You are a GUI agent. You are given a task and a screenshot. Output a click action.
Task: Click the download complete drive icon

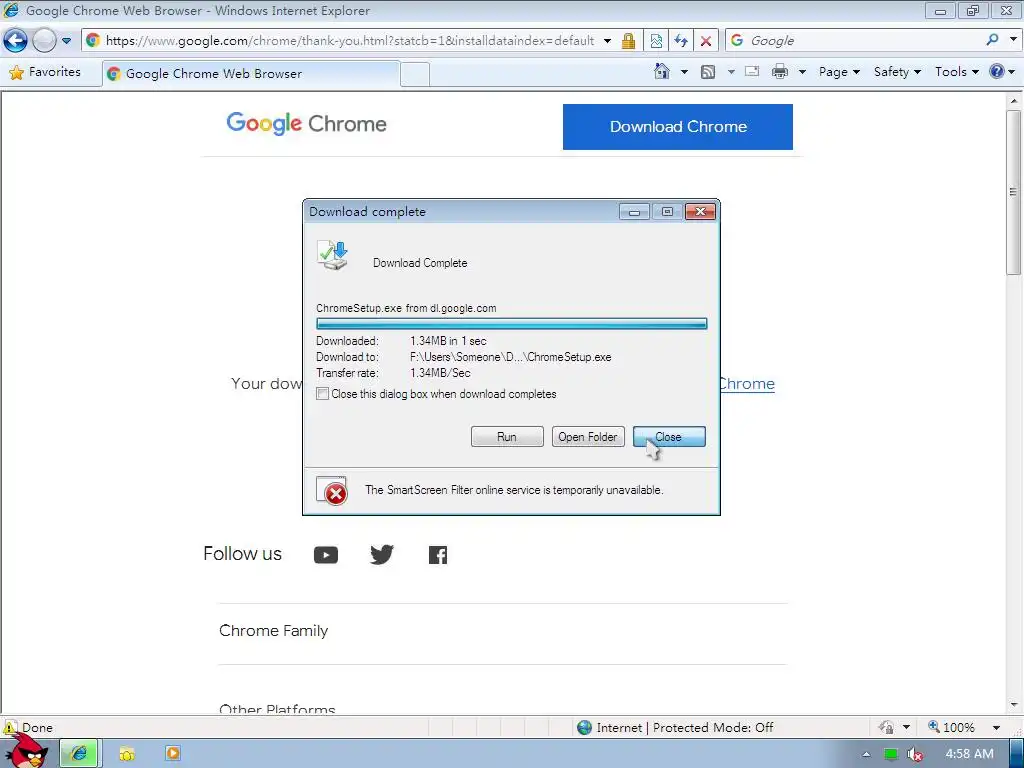[x=333, y=255]
